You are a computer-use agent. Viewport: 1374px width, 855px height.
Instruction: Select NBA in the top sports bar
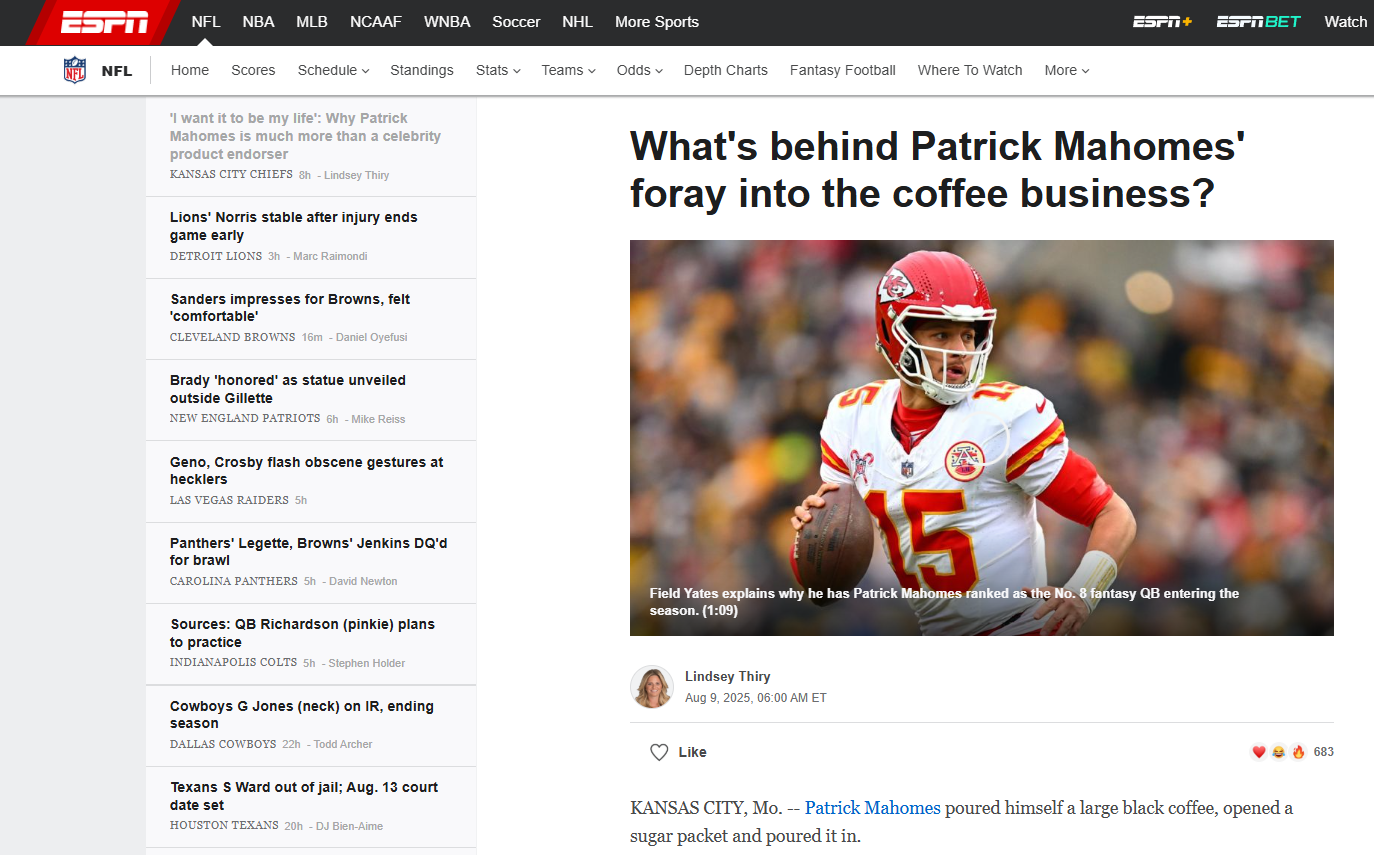(258, 22)
